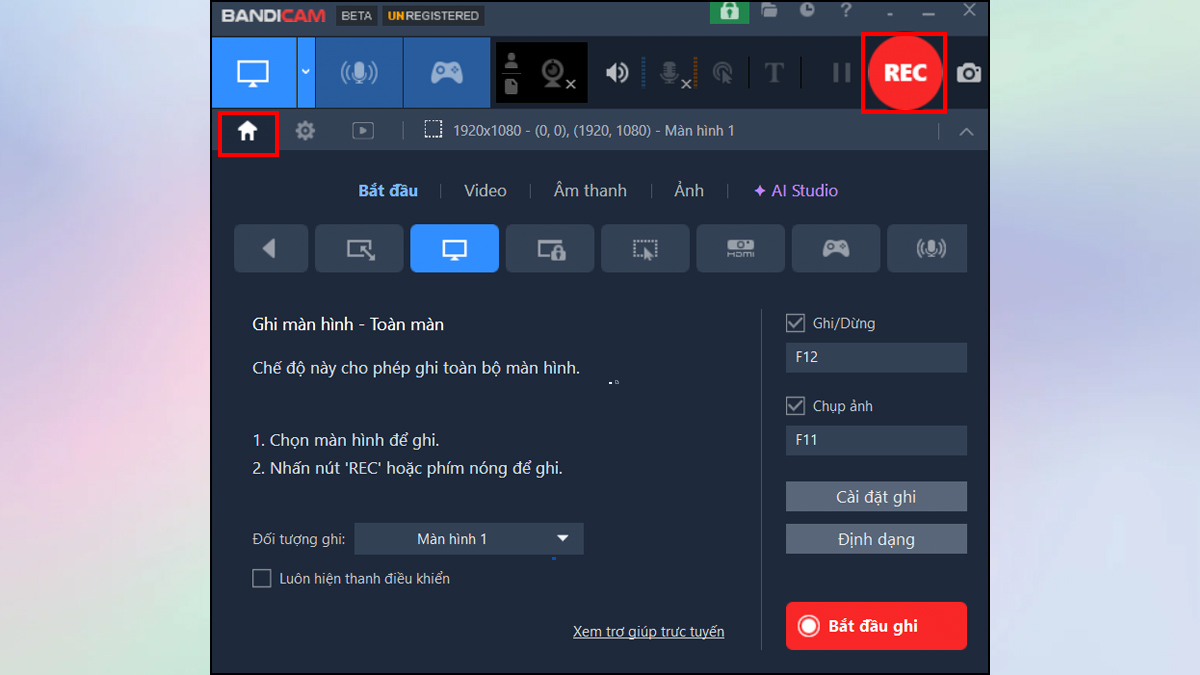Screen dimensions: 1200x675
Task: Open the AI Studio tab
Action: click(x=796, y=190)
